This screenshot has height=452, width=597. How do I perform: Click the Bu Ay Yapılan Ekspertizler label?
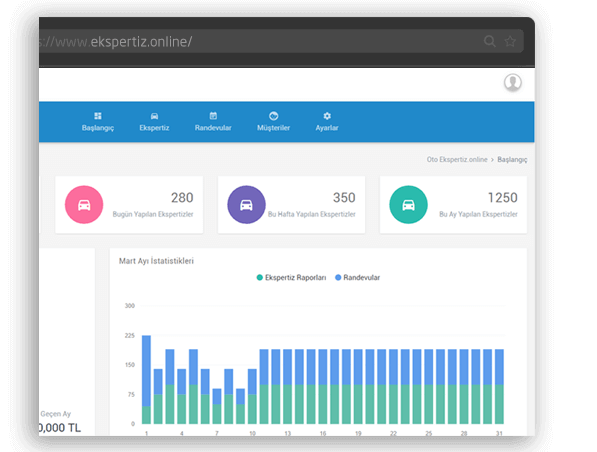coord(479,214)
